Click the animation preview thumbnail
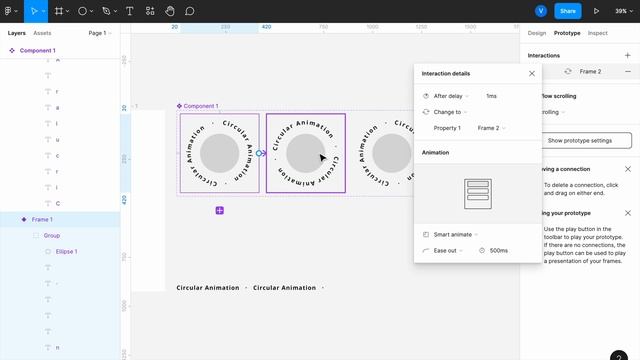This screenshot has width=640, height=360. 478,194
